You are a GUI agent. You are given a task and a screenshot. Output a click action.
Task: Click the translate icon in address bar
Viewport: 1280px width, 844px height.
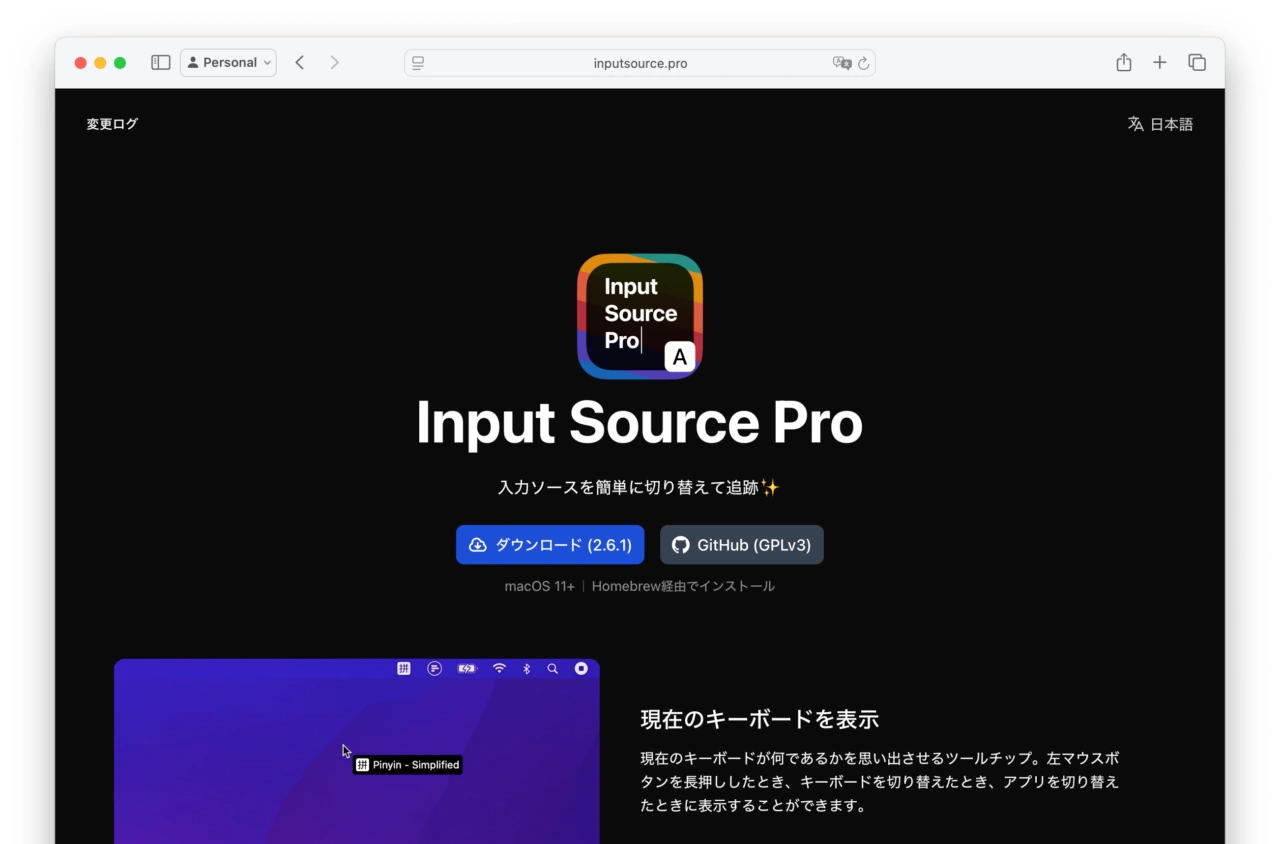(842, 63)
